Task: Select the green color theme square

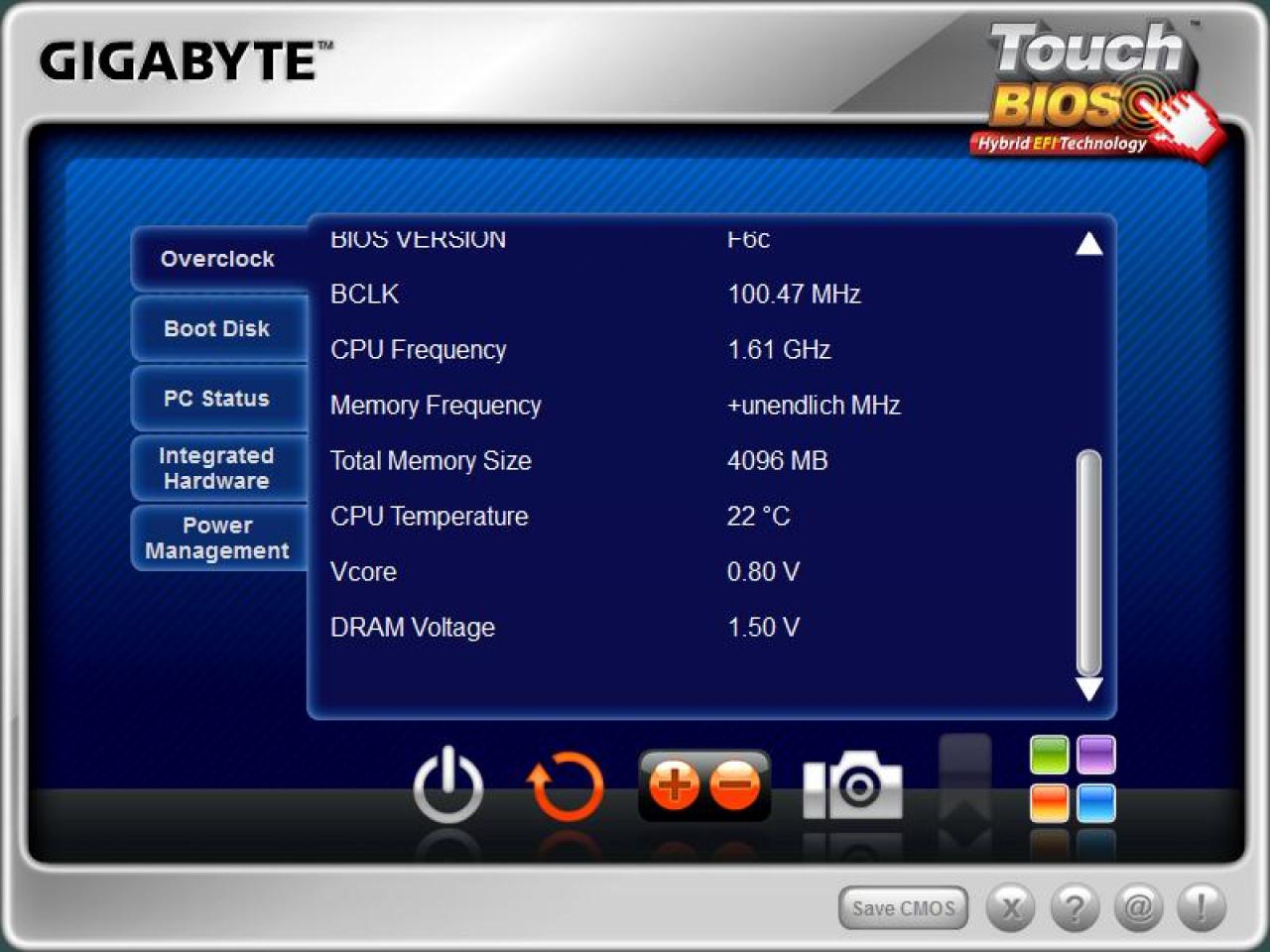Action: [1049, 755]
